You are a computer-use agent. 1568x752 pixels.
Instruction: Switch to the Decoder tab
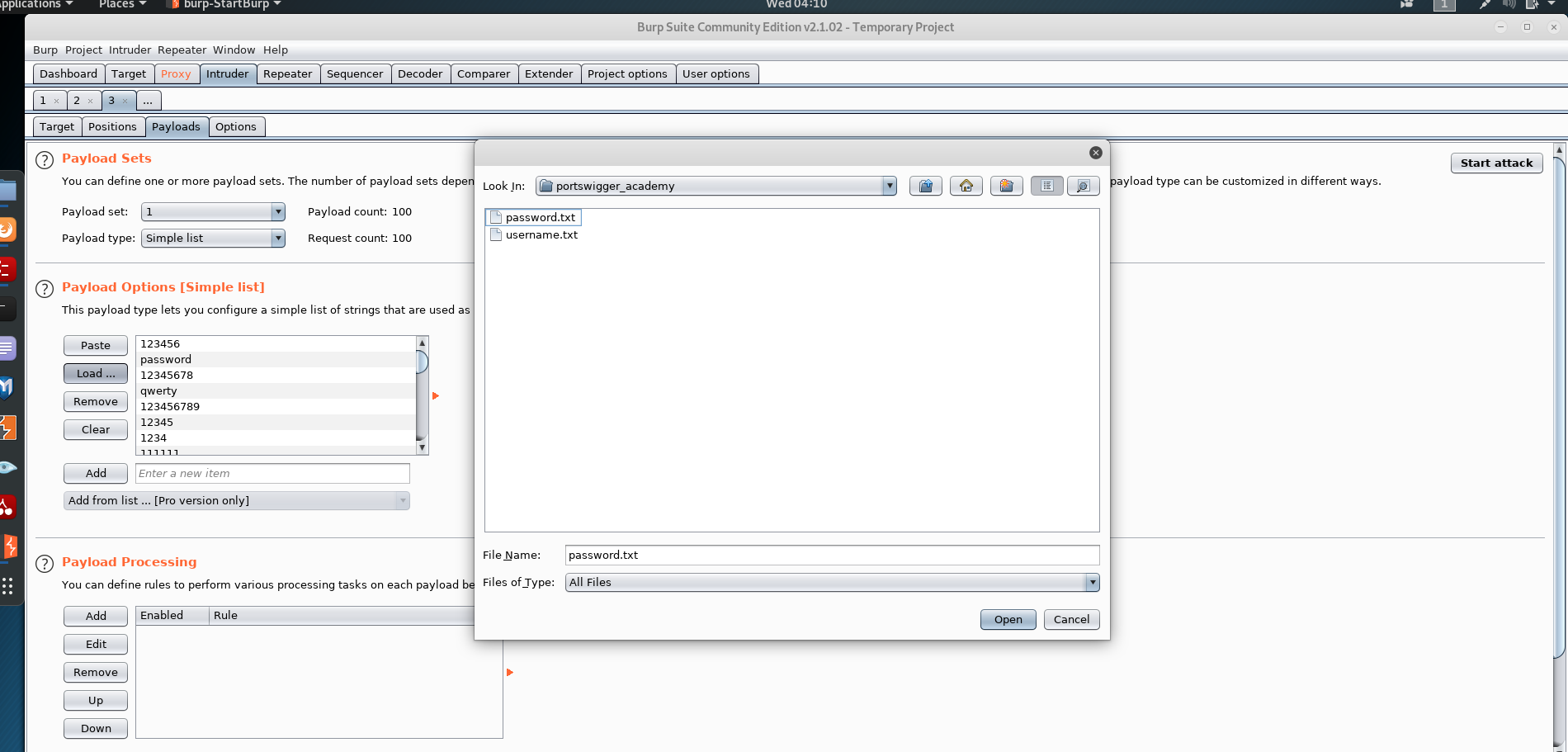tap(420, 73)
